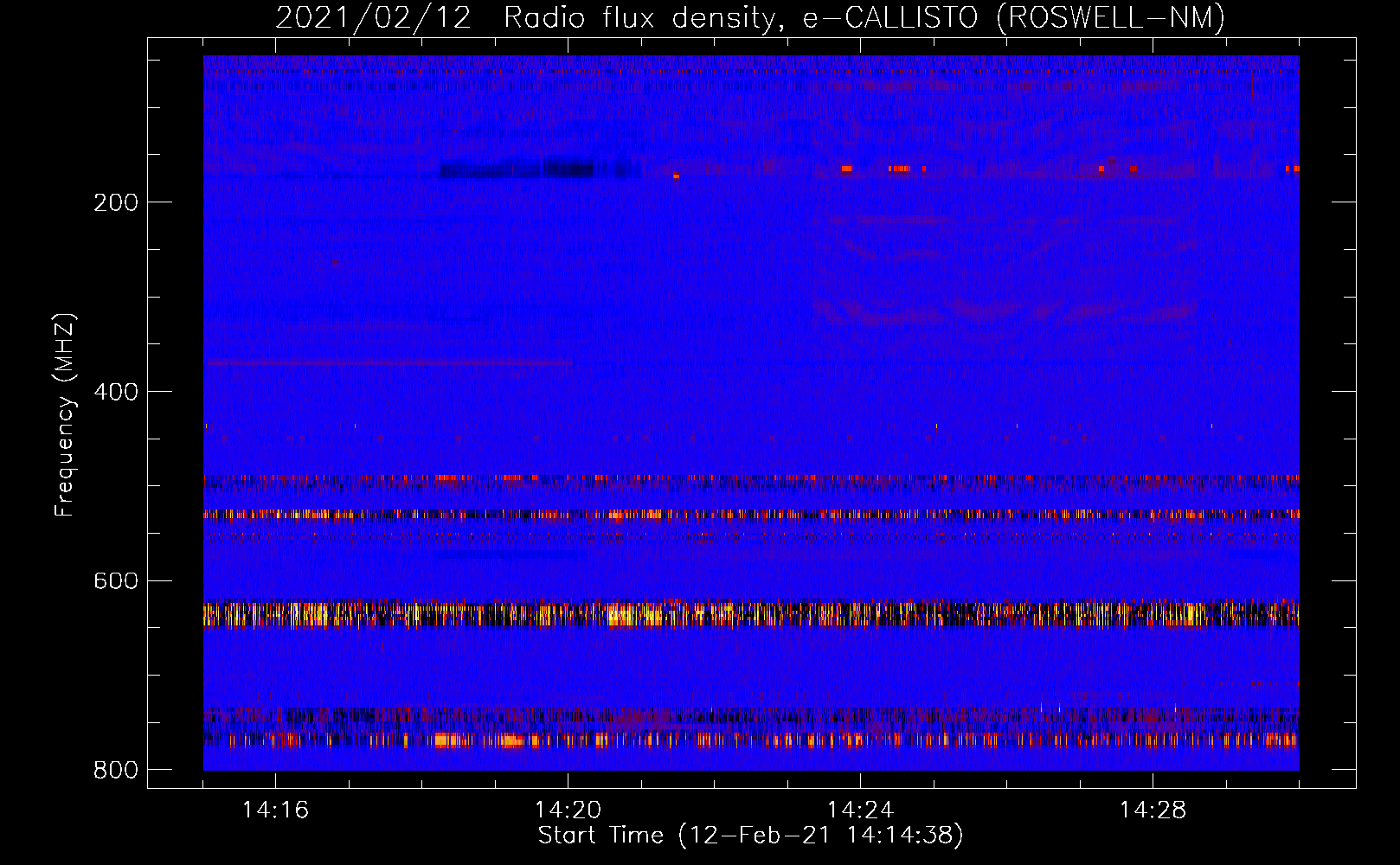Screen dimensions: 1400x865
Task: Click the plot title '2021/02/12 Radio flux density'
Action: point(750,17)
